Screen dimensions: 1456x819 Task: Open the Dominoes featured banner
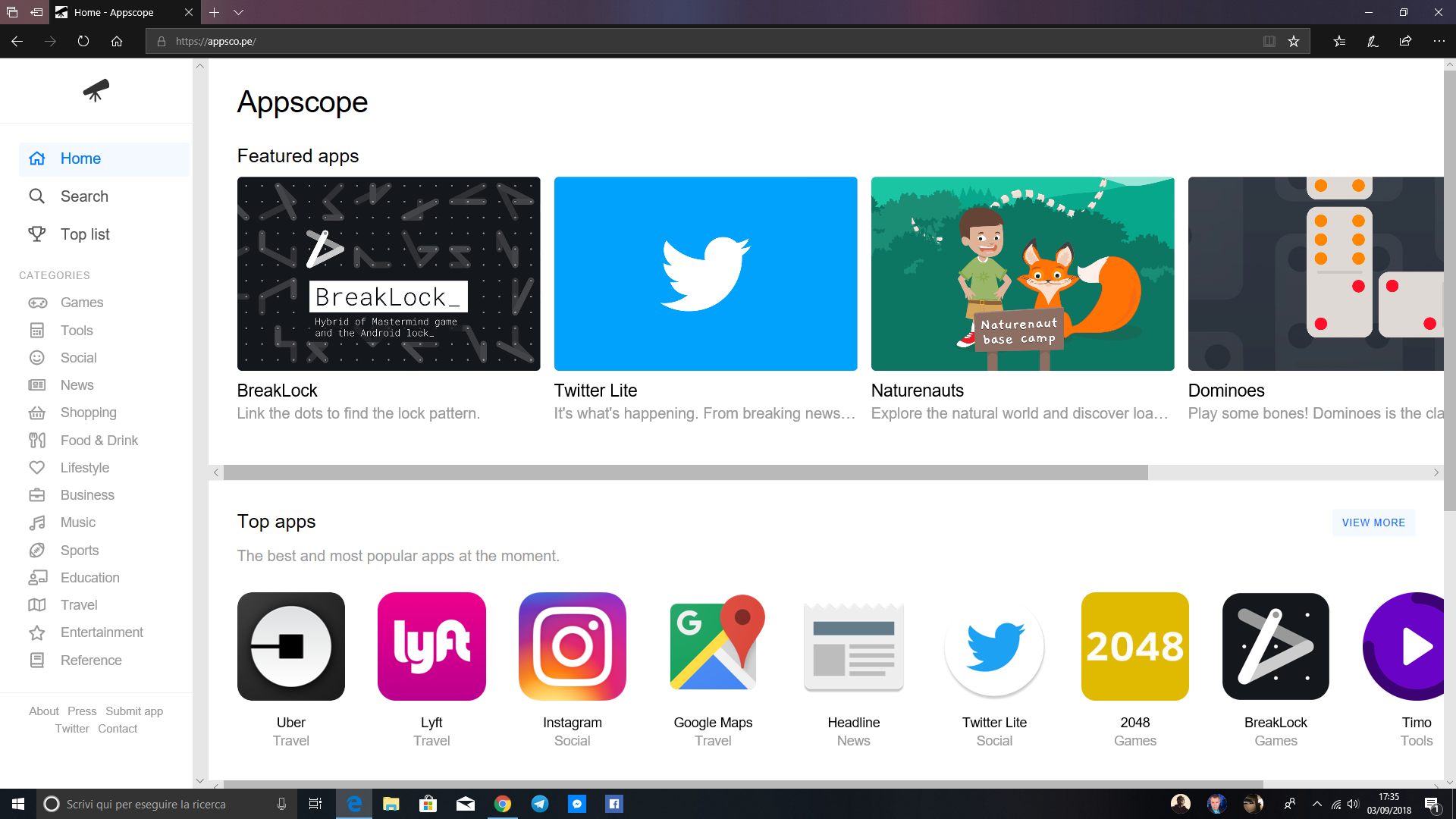coord(1316,274)
